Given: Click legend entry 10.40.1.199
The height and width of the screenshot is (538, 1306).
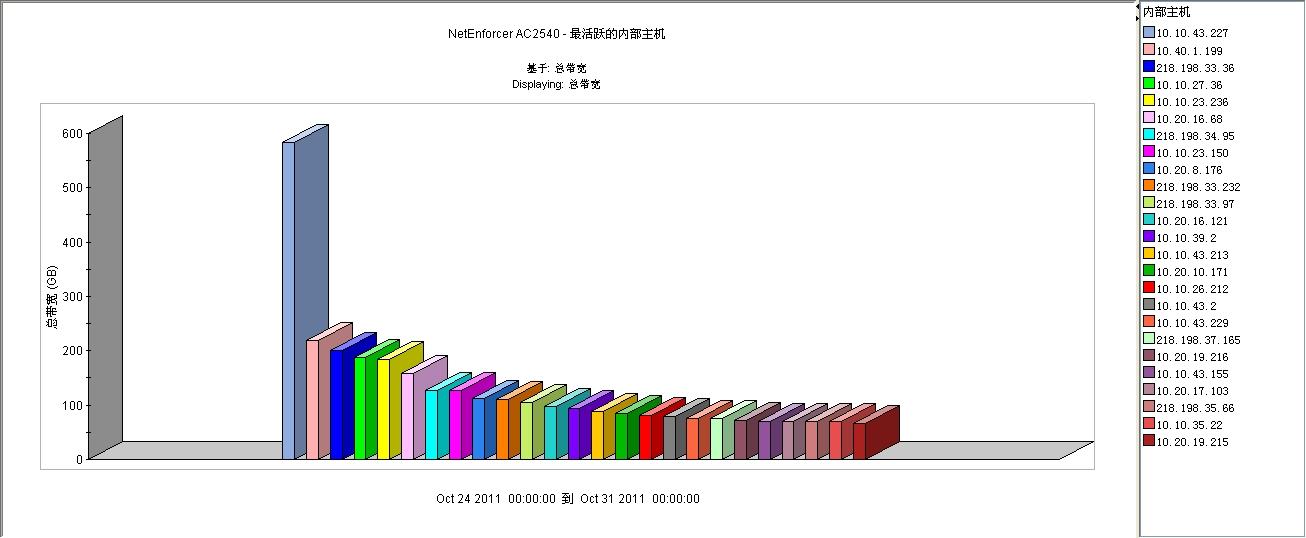Looking at the screenshot, I should [1189, 50].
